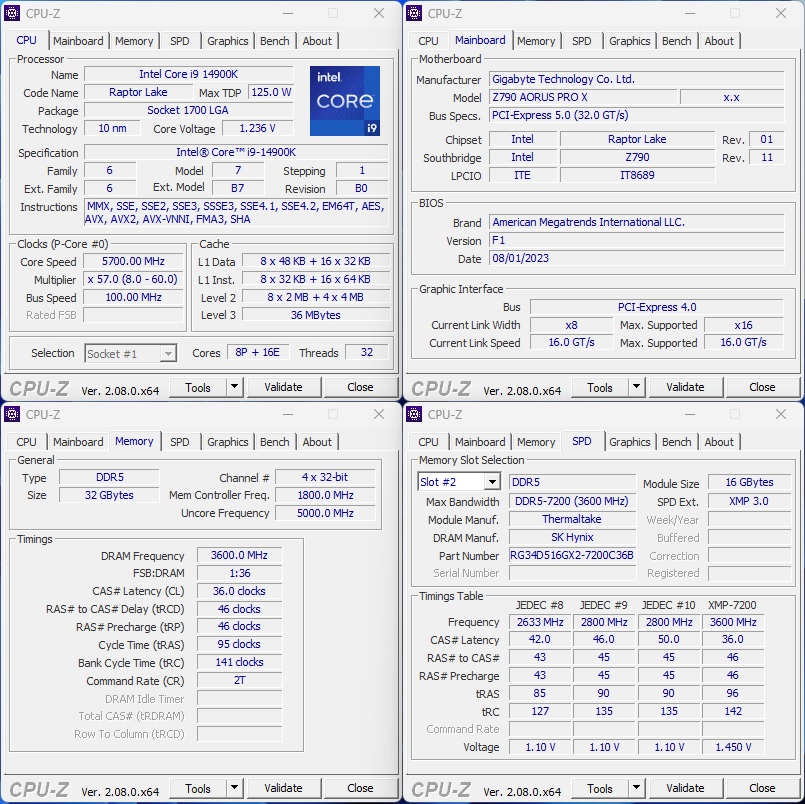Click the LPCIO chip value IT8689

(x=637, y=175)
